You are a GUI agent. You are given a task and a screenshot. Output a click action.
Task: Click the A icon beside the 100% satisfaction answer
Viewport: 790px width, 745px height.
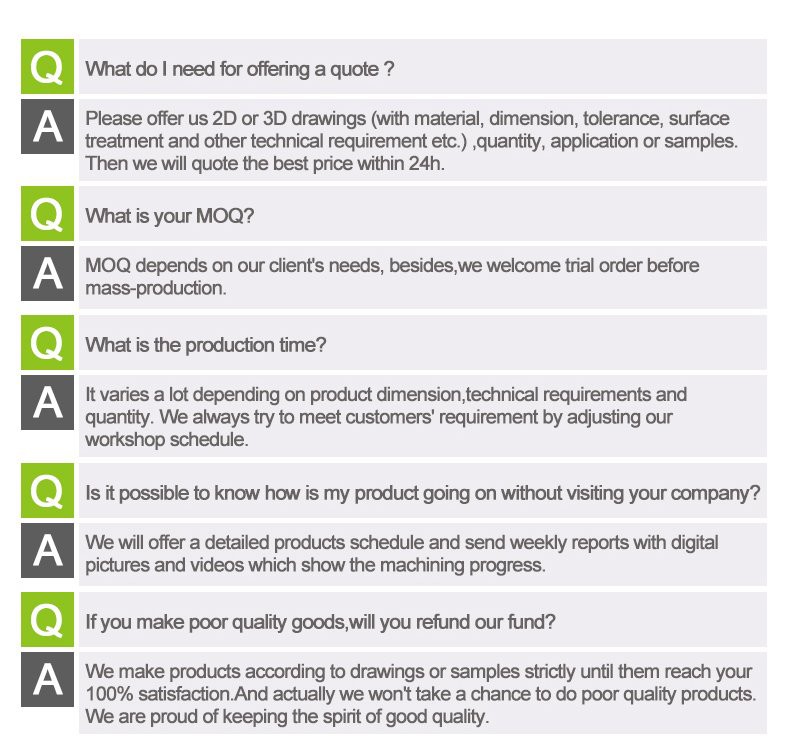46,679
